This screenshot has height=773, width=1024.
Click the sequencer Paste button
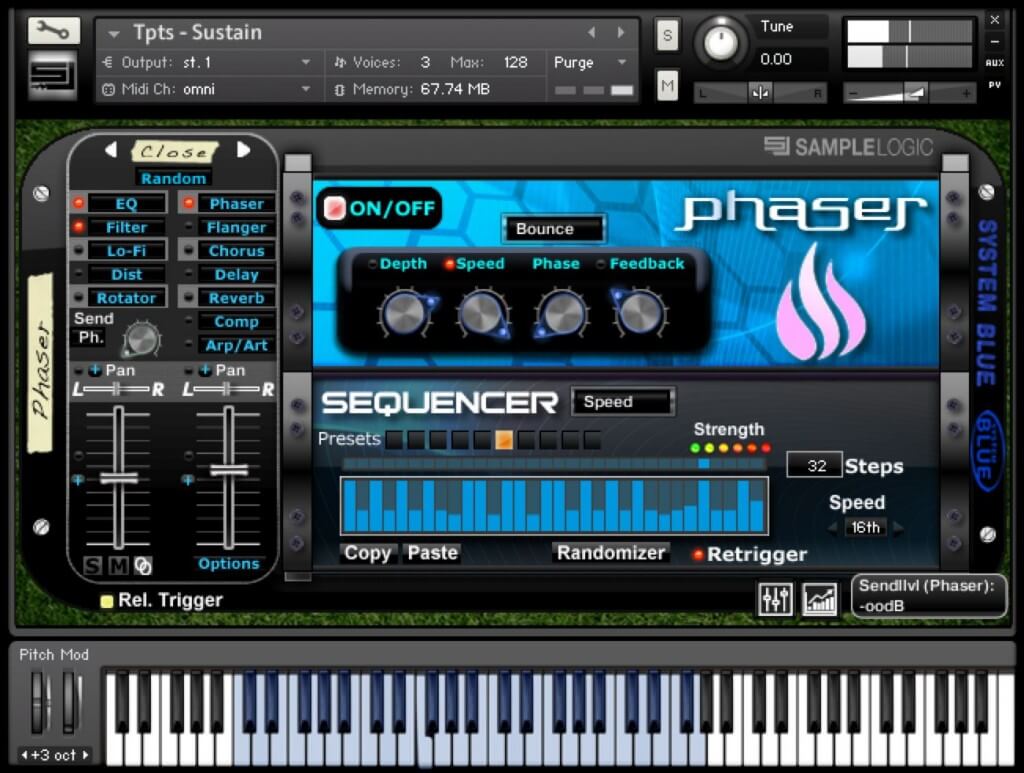(x=432, y=553)
